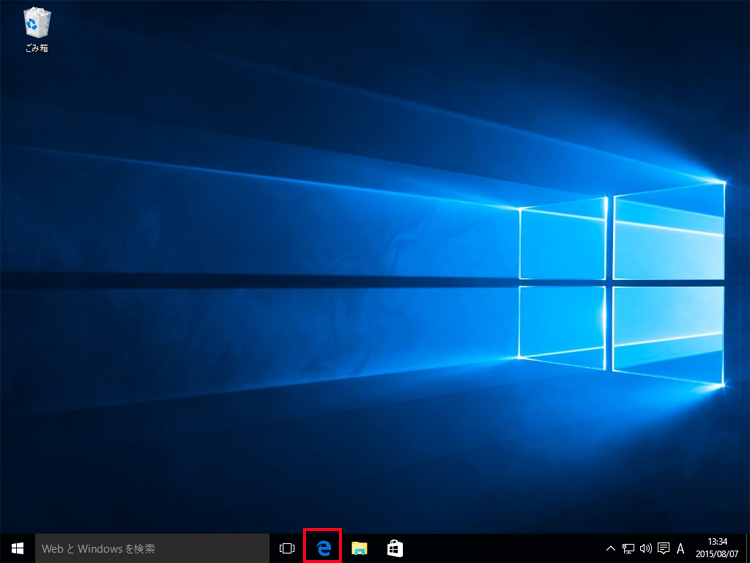Click empty desktop area below the Recycle Bin
The width and height of the screenshot is (750, 563).
tap(37, 150)
